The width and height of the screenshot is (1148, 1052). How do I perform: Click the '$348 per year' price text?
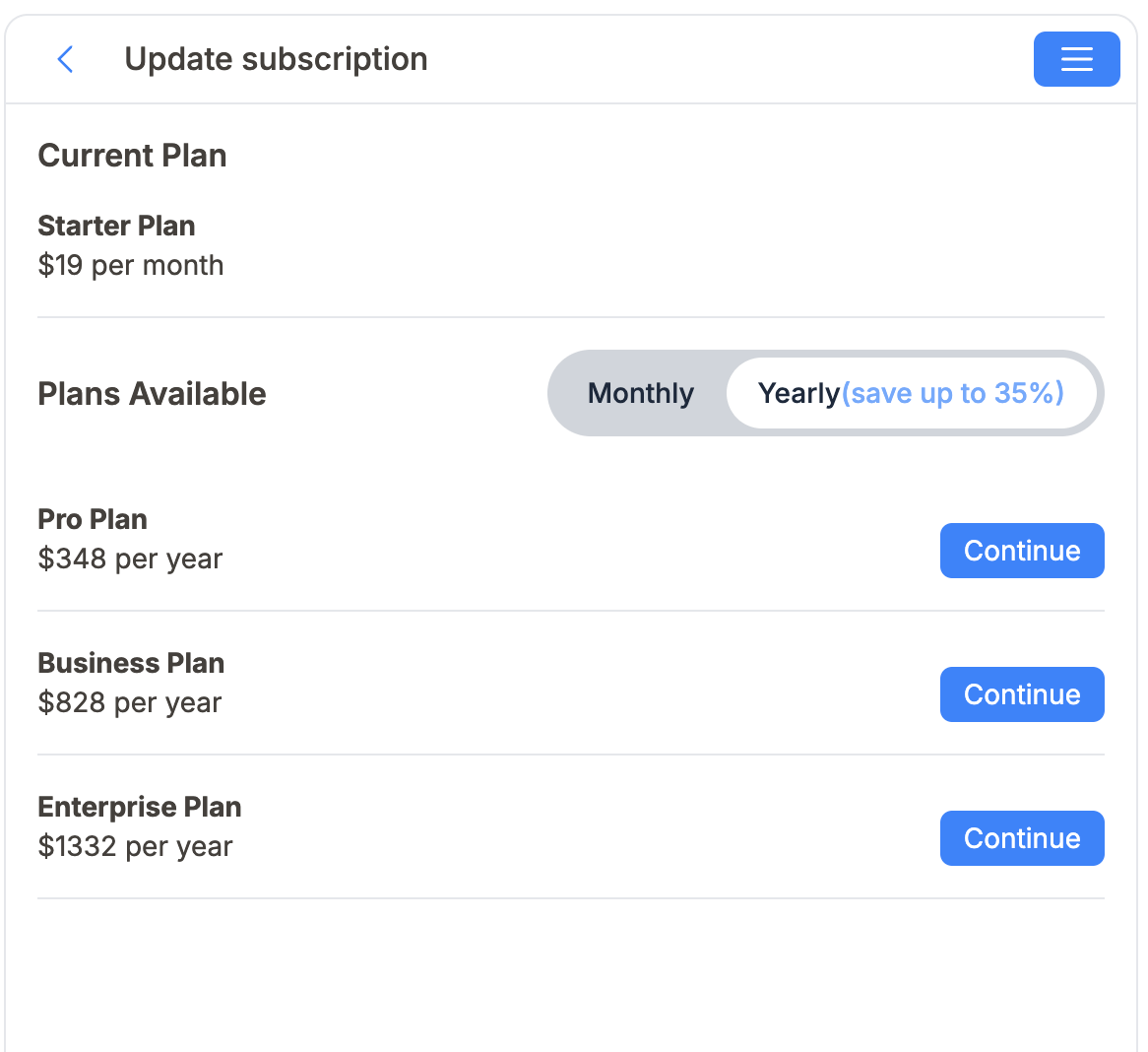(130, 559)
